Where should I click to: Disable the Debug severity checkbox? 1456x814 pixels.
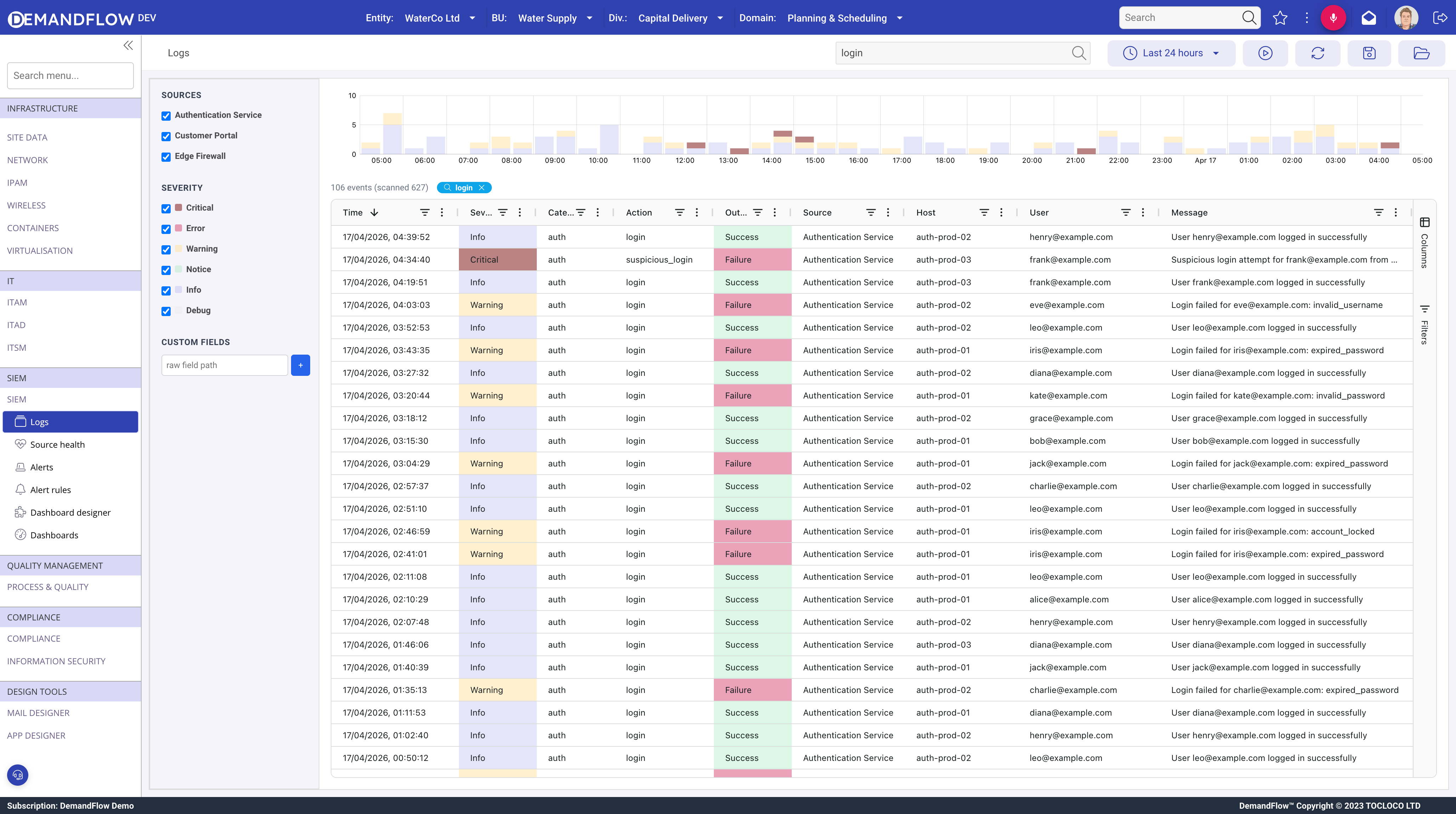point(166,311)
